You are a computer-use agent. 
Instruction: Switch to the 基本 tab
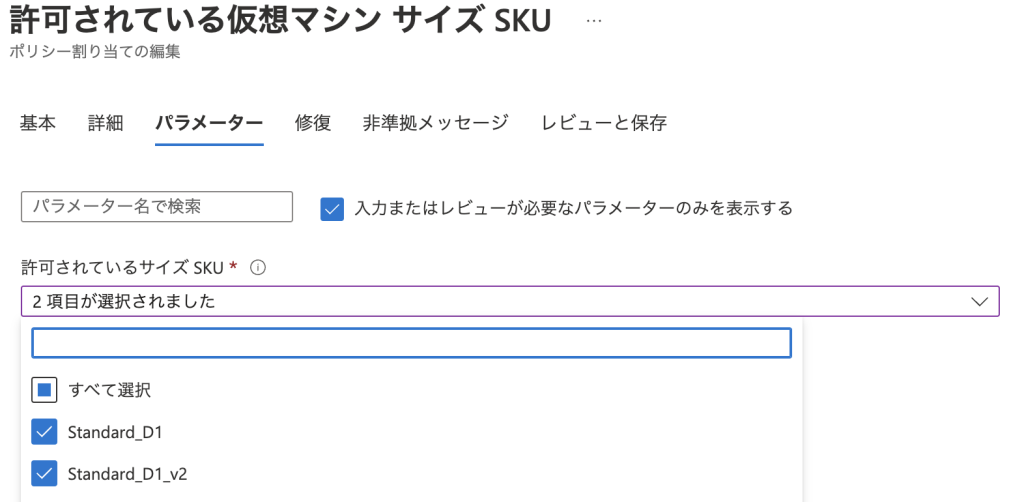point(38,123)
